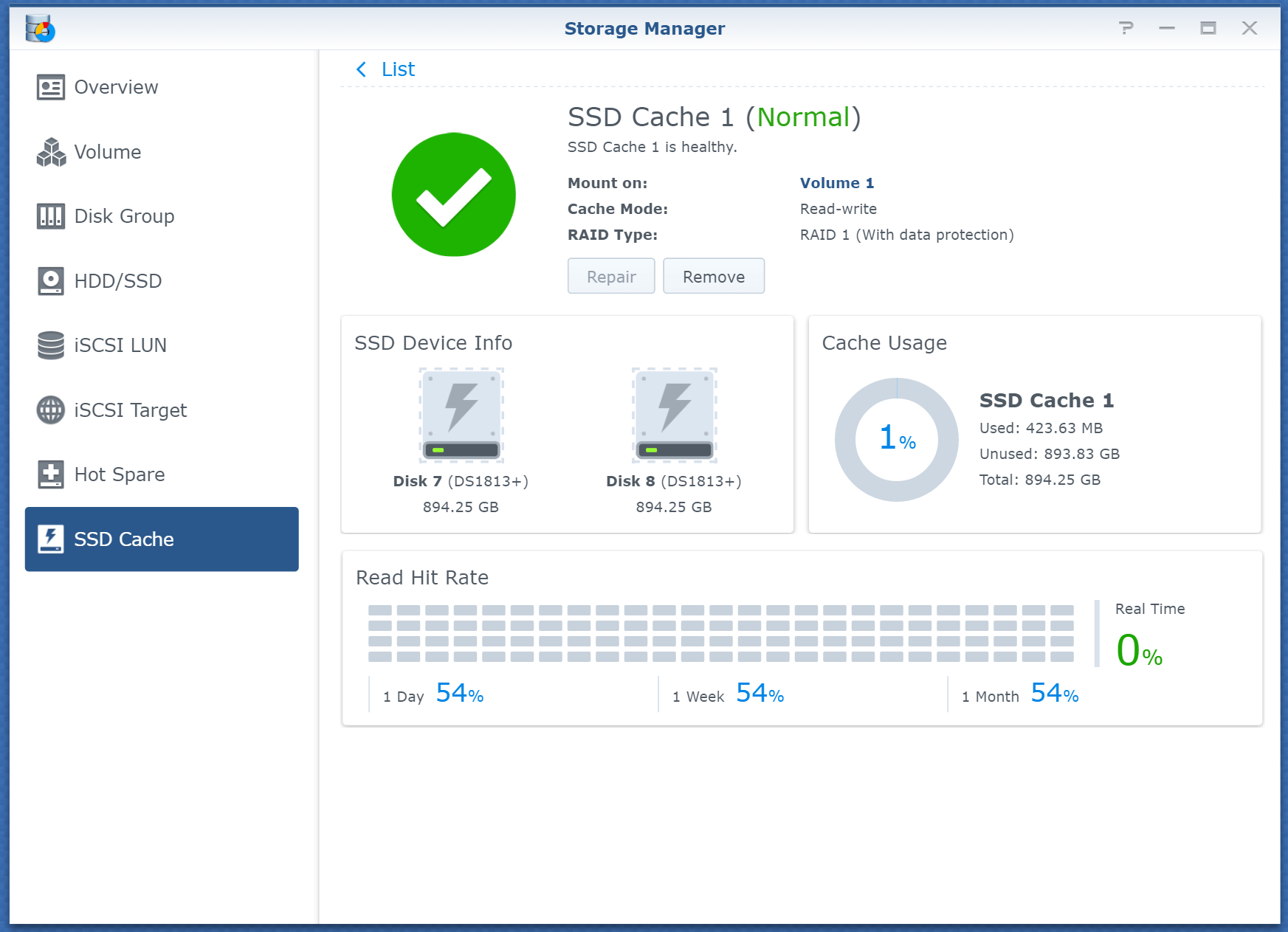Click the Remove button
This screenshot has height=932, width=1288.
point(713,276)
